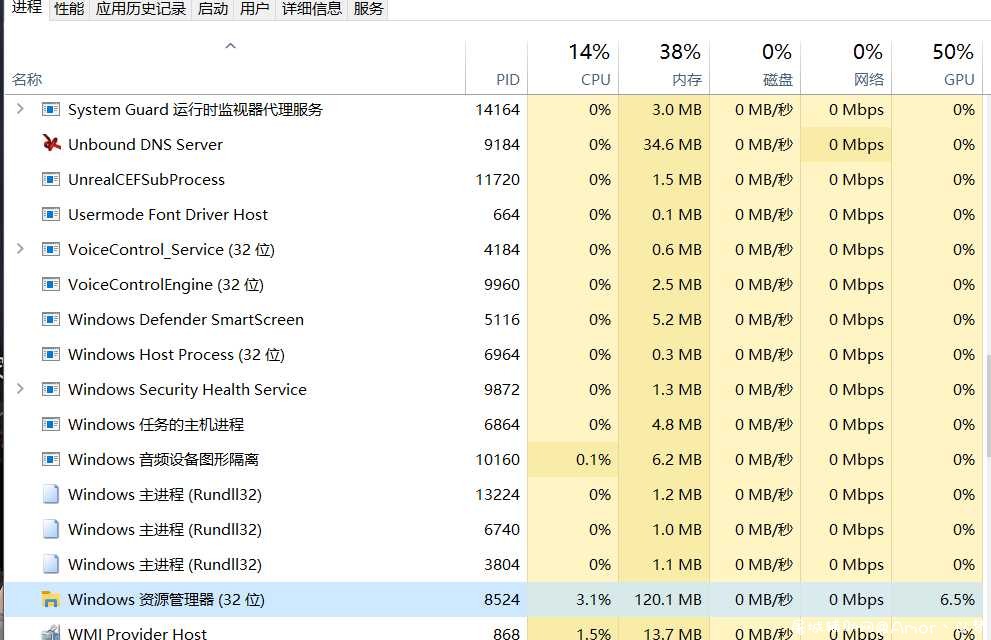This screenshot has height=640, width=991.
Task: Switch to the 性能 tab
Action: pyautogui.click(x=69, y=9)
